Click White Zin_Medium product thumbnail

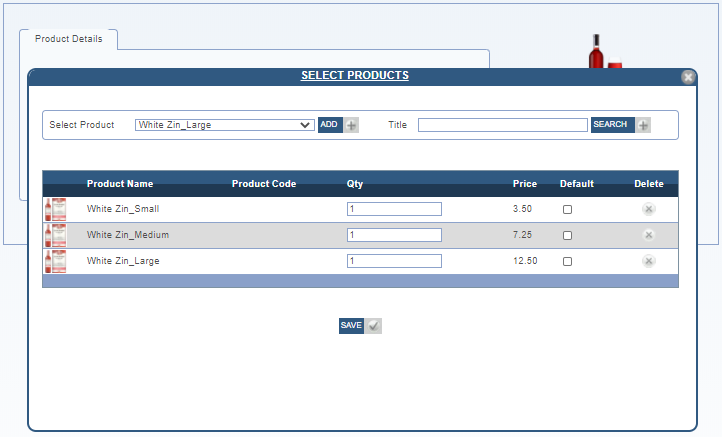tap(55, 235)
